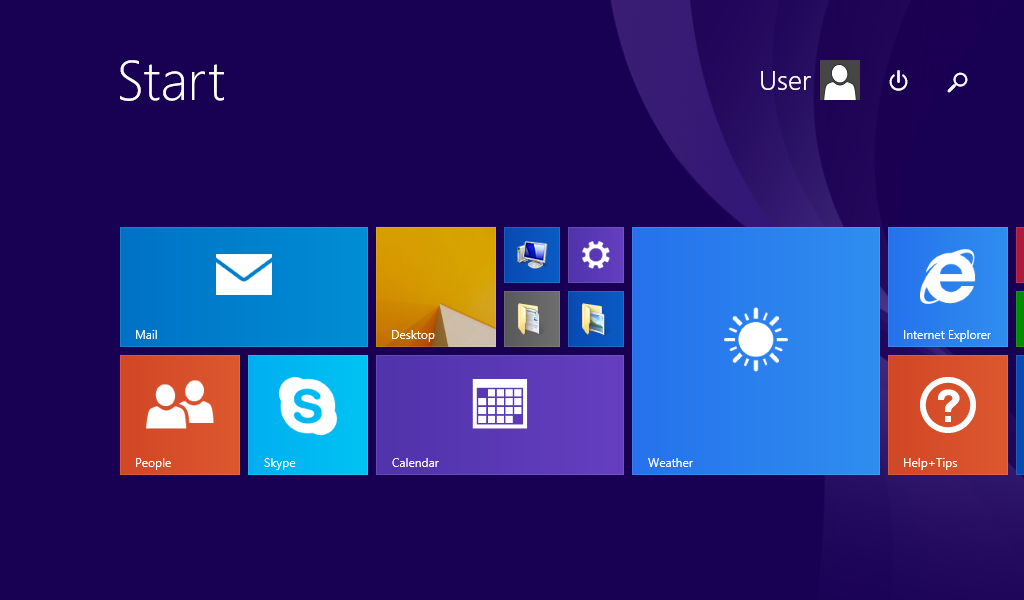Launch Skype from the Start screen
The width and height of the screenshot is (1024, 600).
tap(308, 415)
